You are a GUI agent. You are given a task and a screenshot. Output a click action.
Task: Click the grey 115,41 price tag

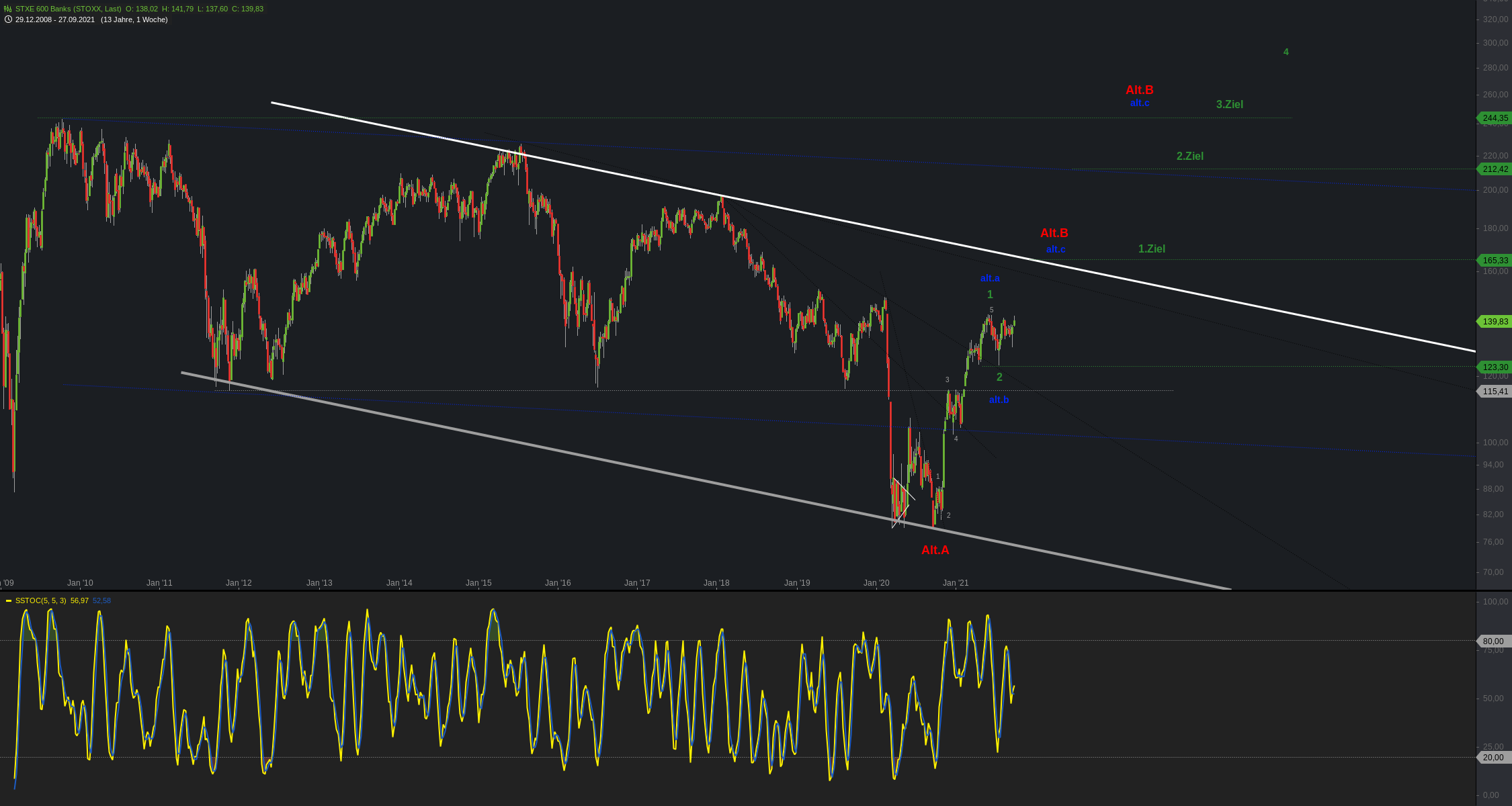tap(1495, 392)
